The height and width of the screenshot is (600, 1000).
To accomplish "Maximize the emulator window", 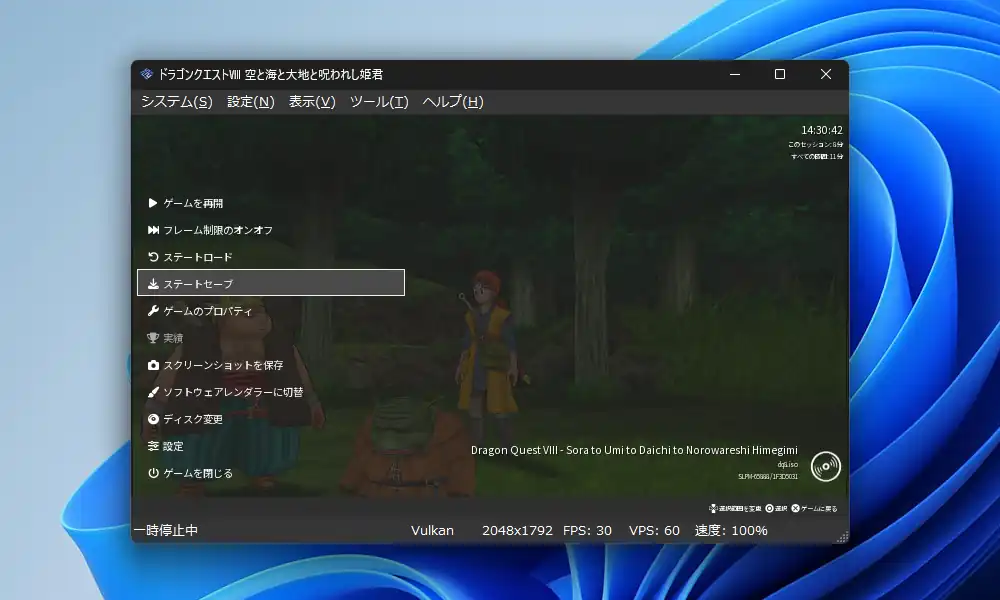I will (780, 74).
